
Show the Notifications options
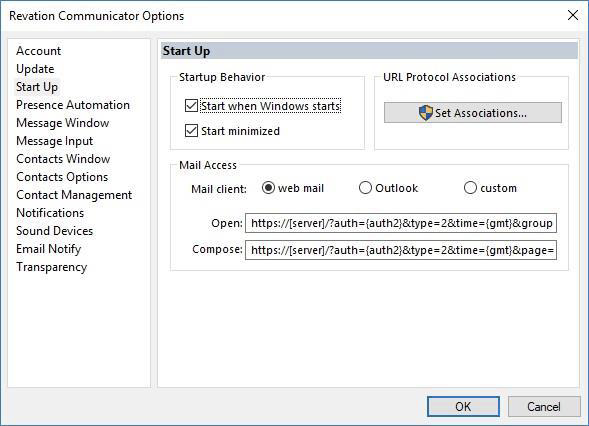(50, 213)
